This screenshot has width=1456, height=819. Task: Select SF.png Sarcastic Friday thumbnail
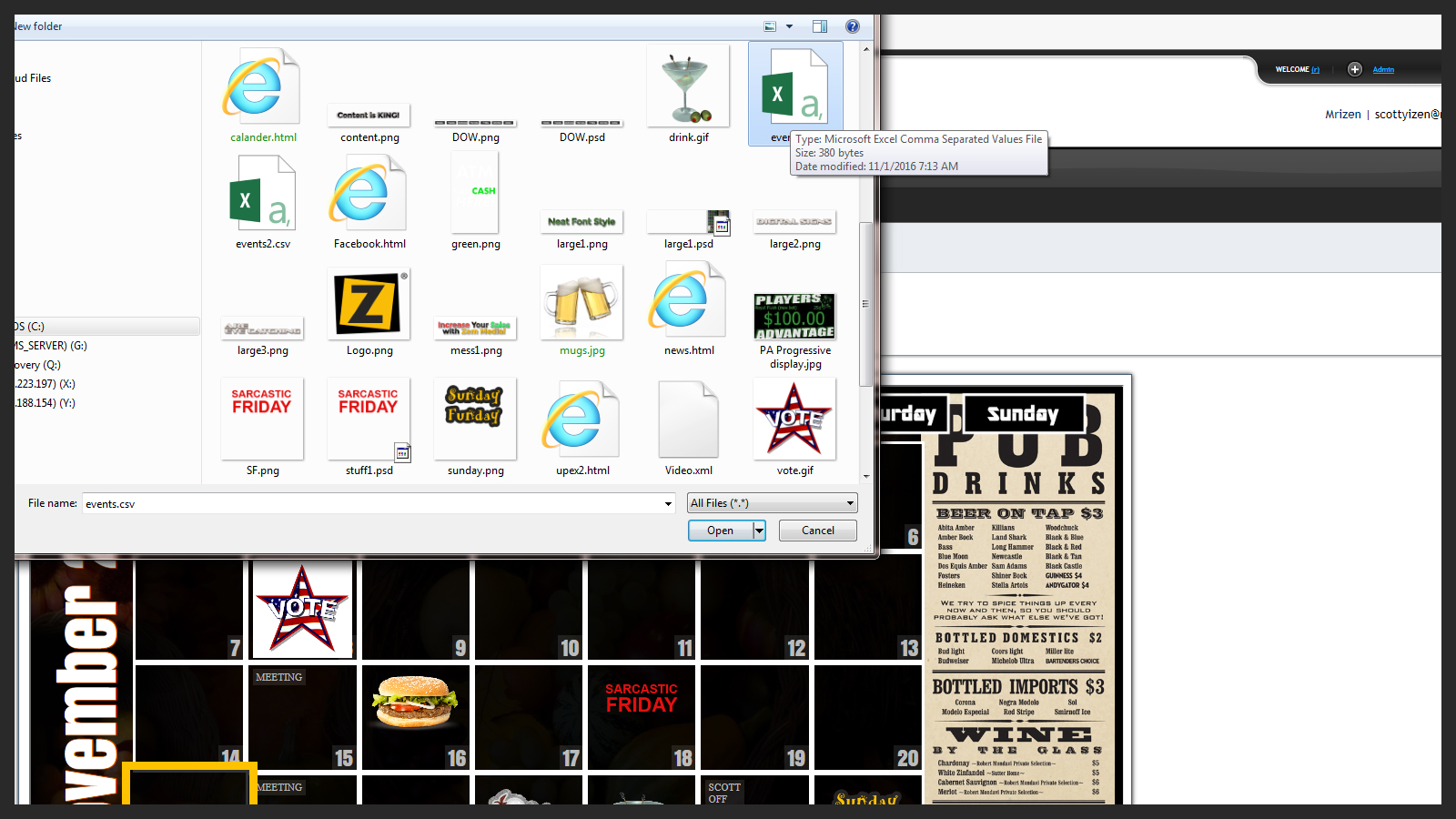click(x=262, y=419)
